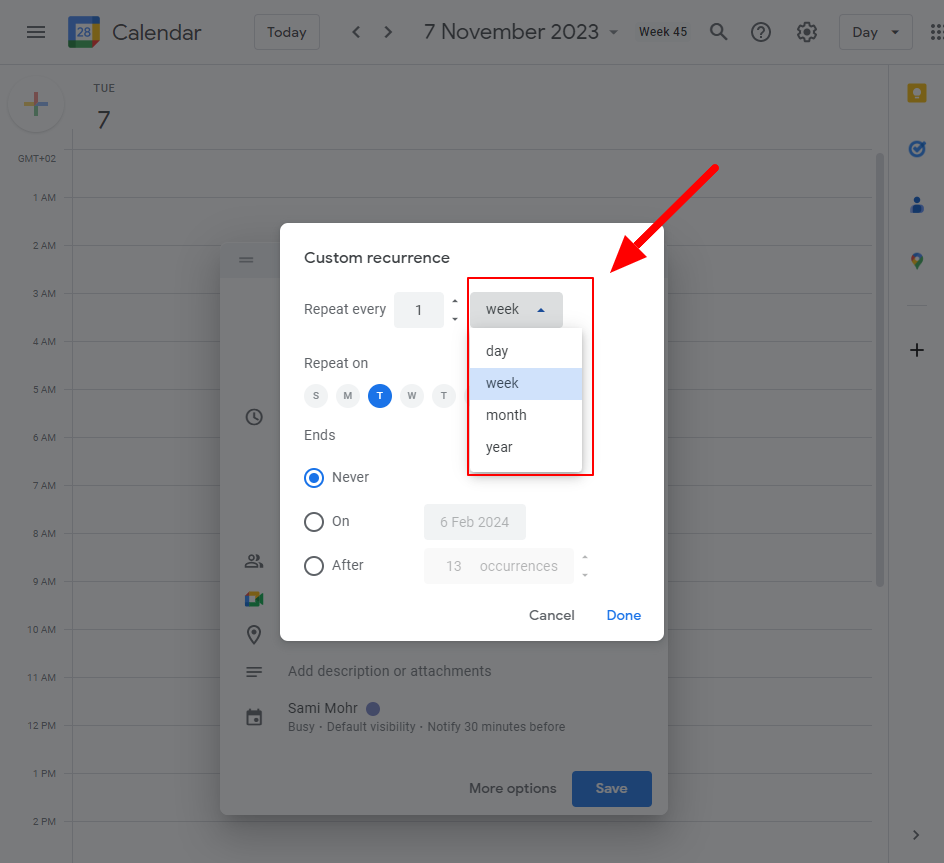The image size is (944, 863).
Task: Click Cancel in Custom recurrence dialog
Action: click(x=551, y=616)
